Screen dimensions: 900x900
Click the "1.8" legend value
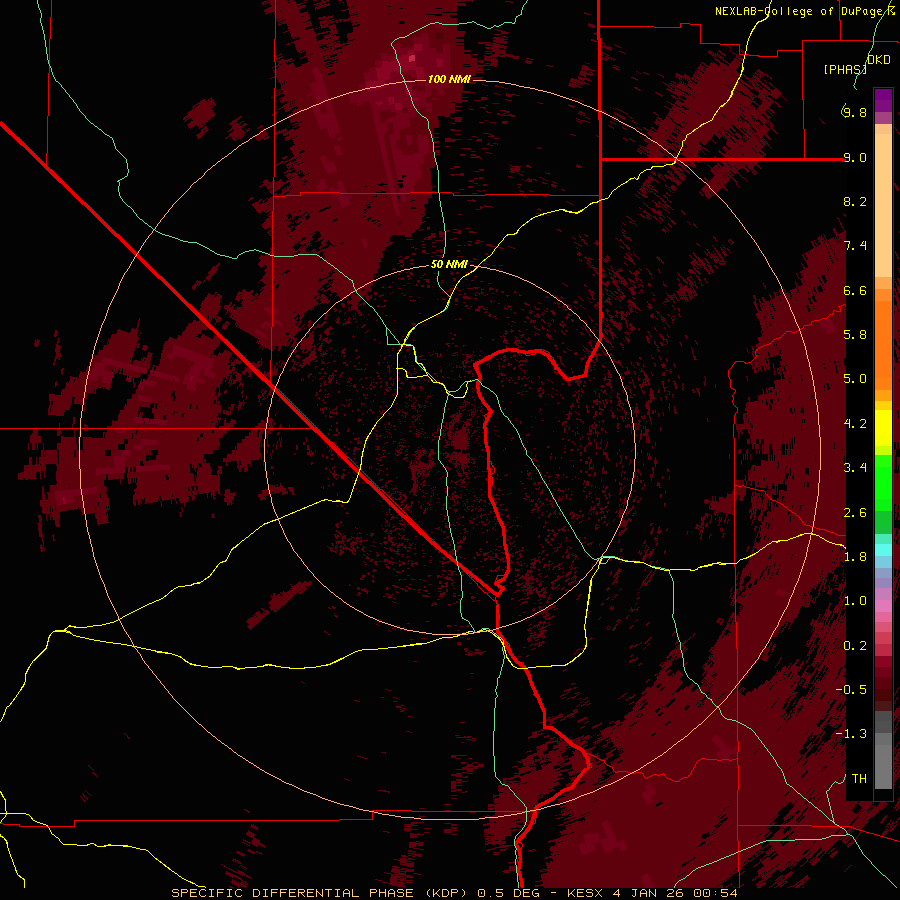tap(855, 557)
